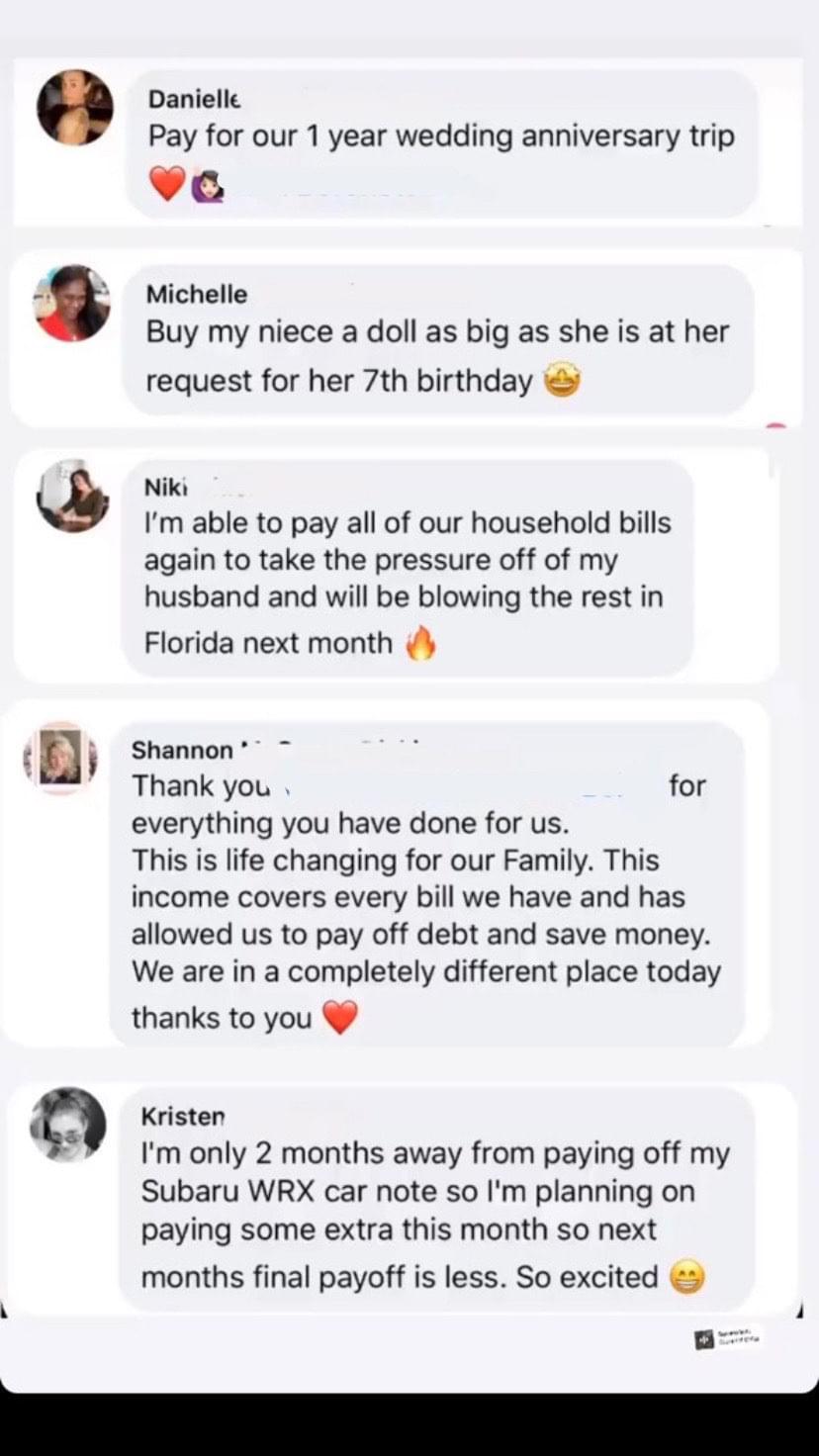
Task: Open the Kristen name link
Action: point(183,1116)
